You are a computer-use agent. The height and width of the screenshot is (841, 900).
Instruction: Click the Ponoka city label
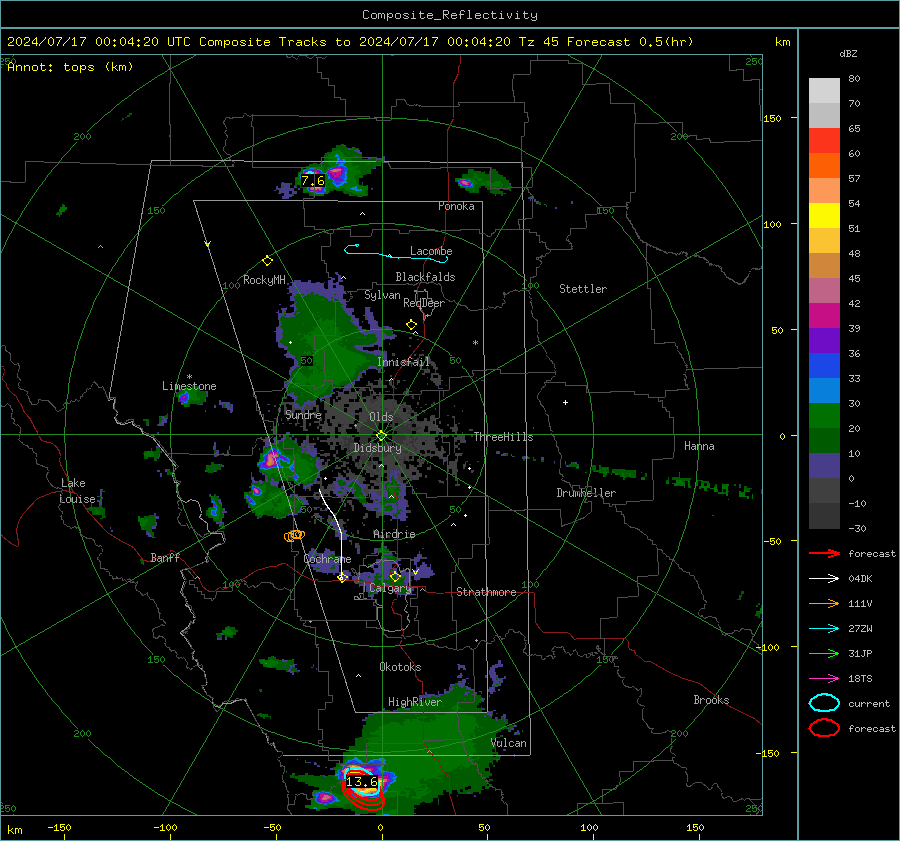456,206
